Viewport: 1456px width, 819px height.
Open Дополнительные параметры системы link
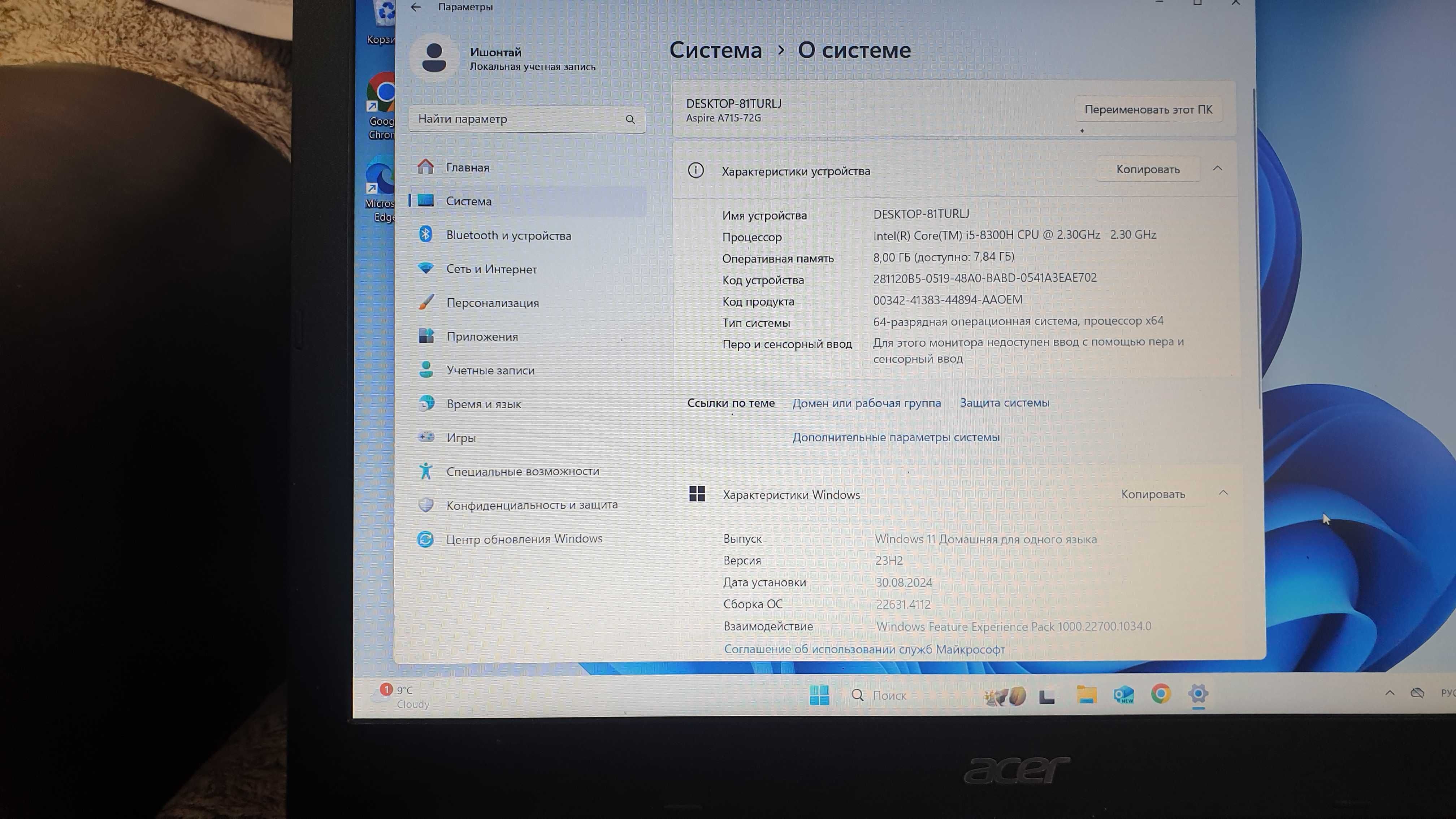pos(896,437)
